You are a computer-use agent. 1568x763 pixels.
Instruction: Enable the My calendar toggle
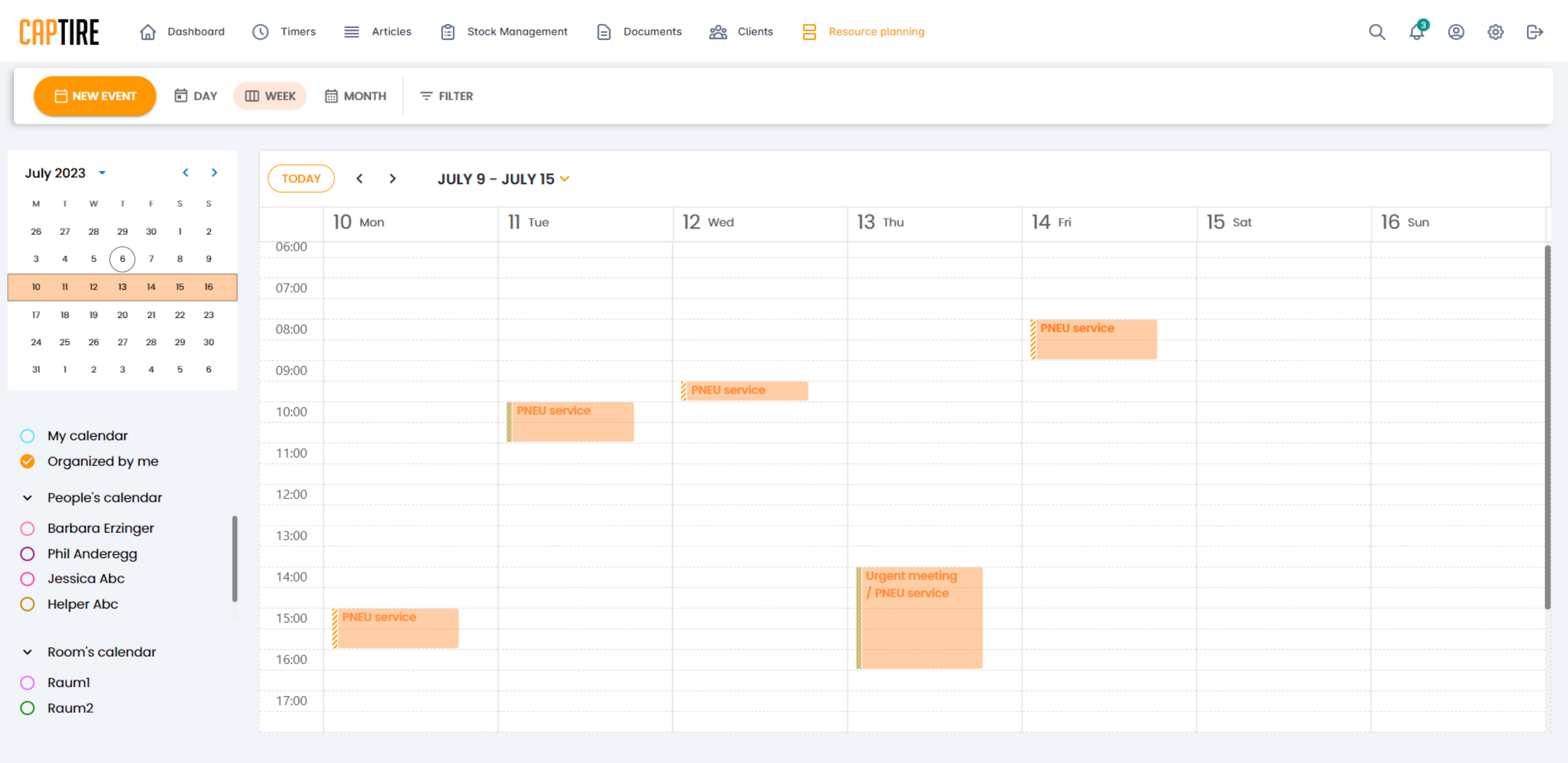tap(27, 436)
